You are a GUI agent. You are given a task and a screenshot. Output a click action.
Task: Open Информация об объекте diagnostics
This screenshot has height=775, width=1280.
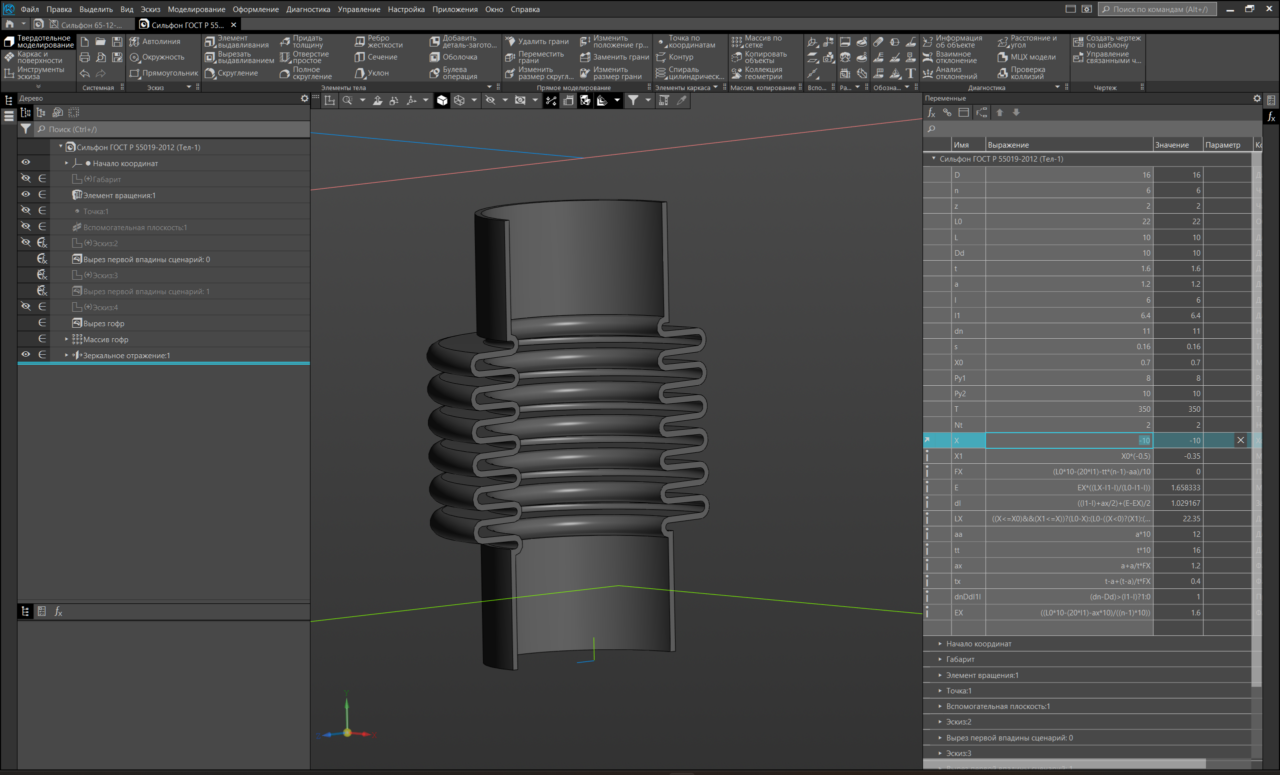pos(951,42)
